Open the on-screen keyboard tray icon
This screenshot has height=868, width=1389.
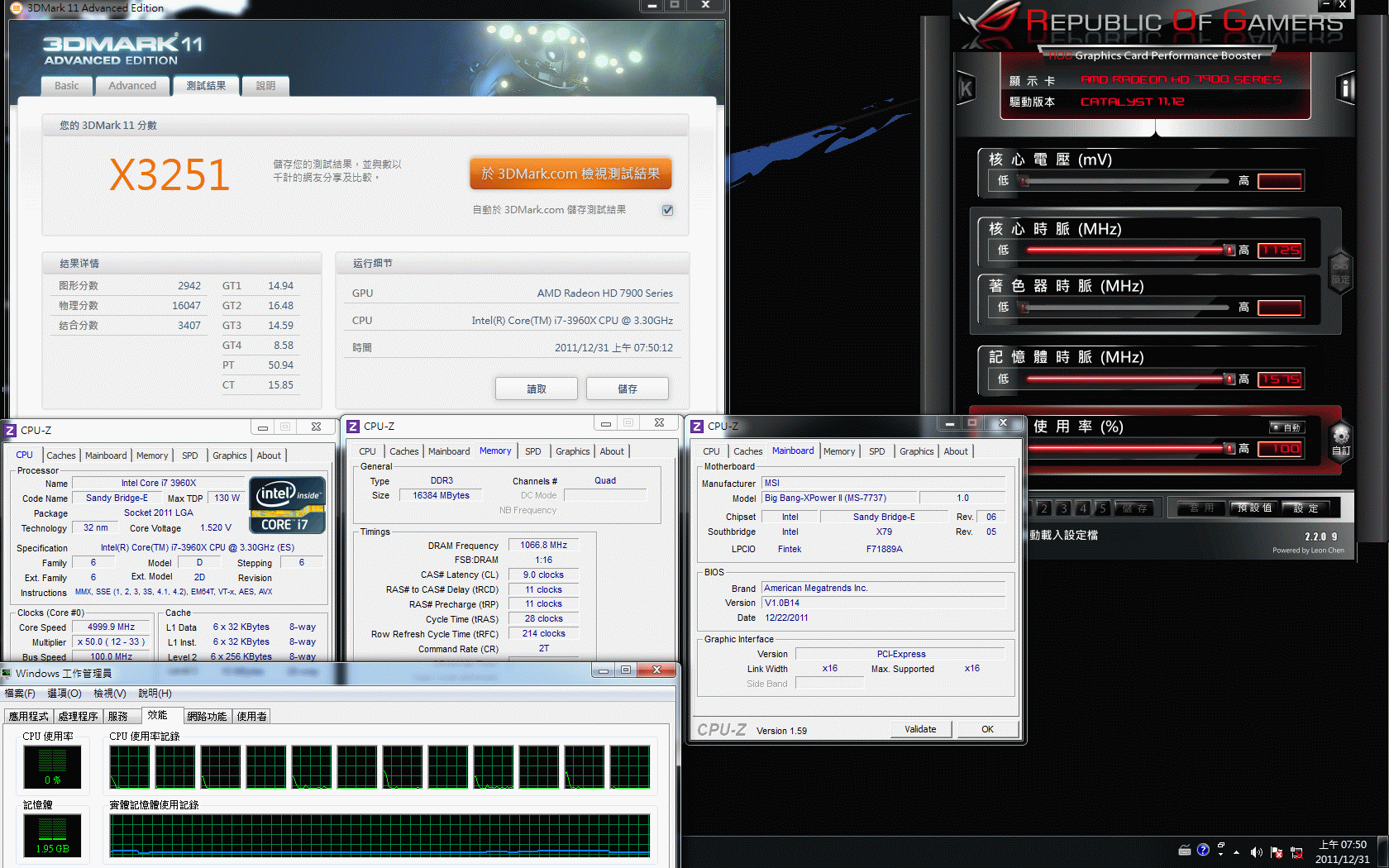[x=1184, y=850]
